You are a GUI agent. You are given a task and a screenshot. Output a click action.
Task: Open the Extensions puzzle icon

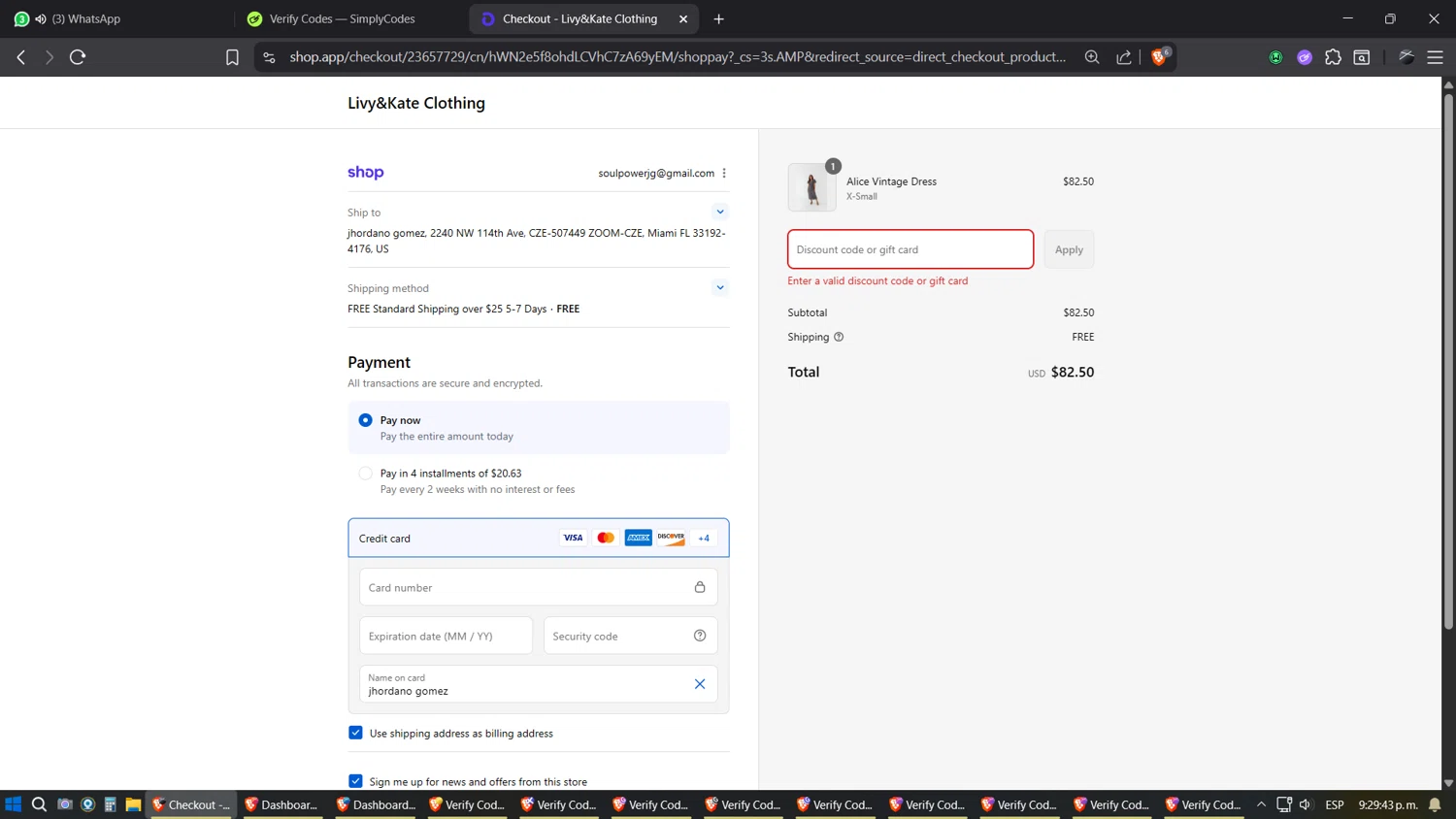1333,57
